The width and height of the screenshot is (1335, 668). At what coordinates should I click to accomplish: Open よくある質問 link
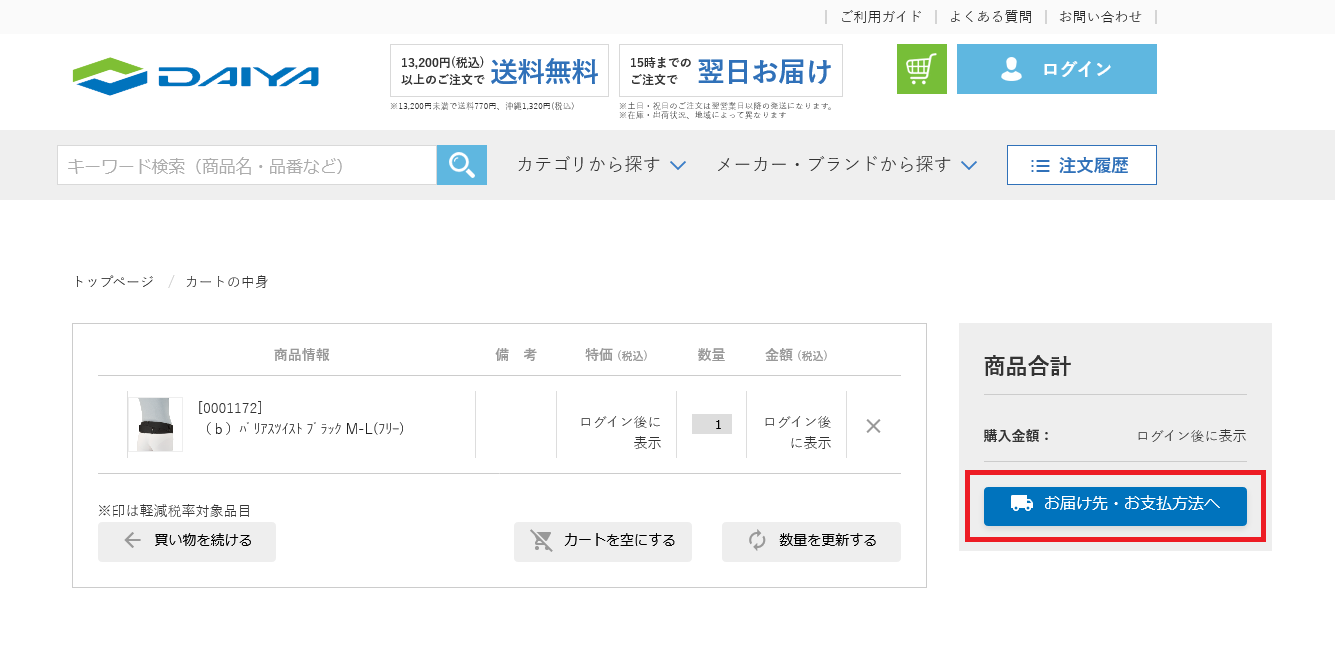point(990,16)
